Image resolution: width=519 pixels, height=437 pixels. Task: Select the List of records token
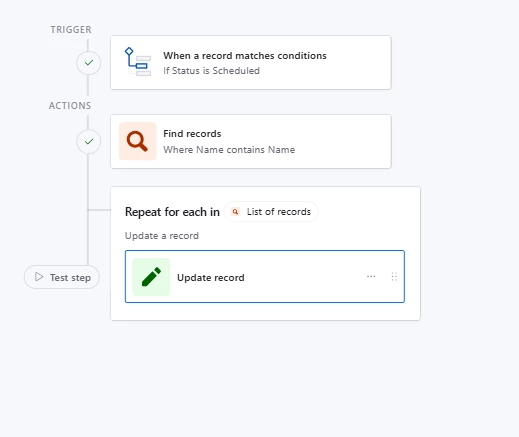coord(271,212)
